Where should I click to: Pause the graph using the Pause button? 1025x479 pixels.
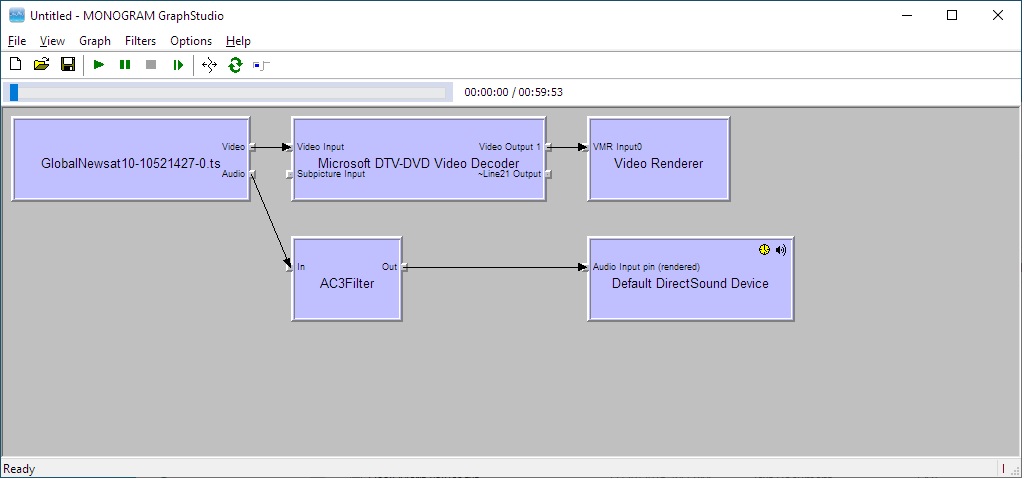coord(125,65)
